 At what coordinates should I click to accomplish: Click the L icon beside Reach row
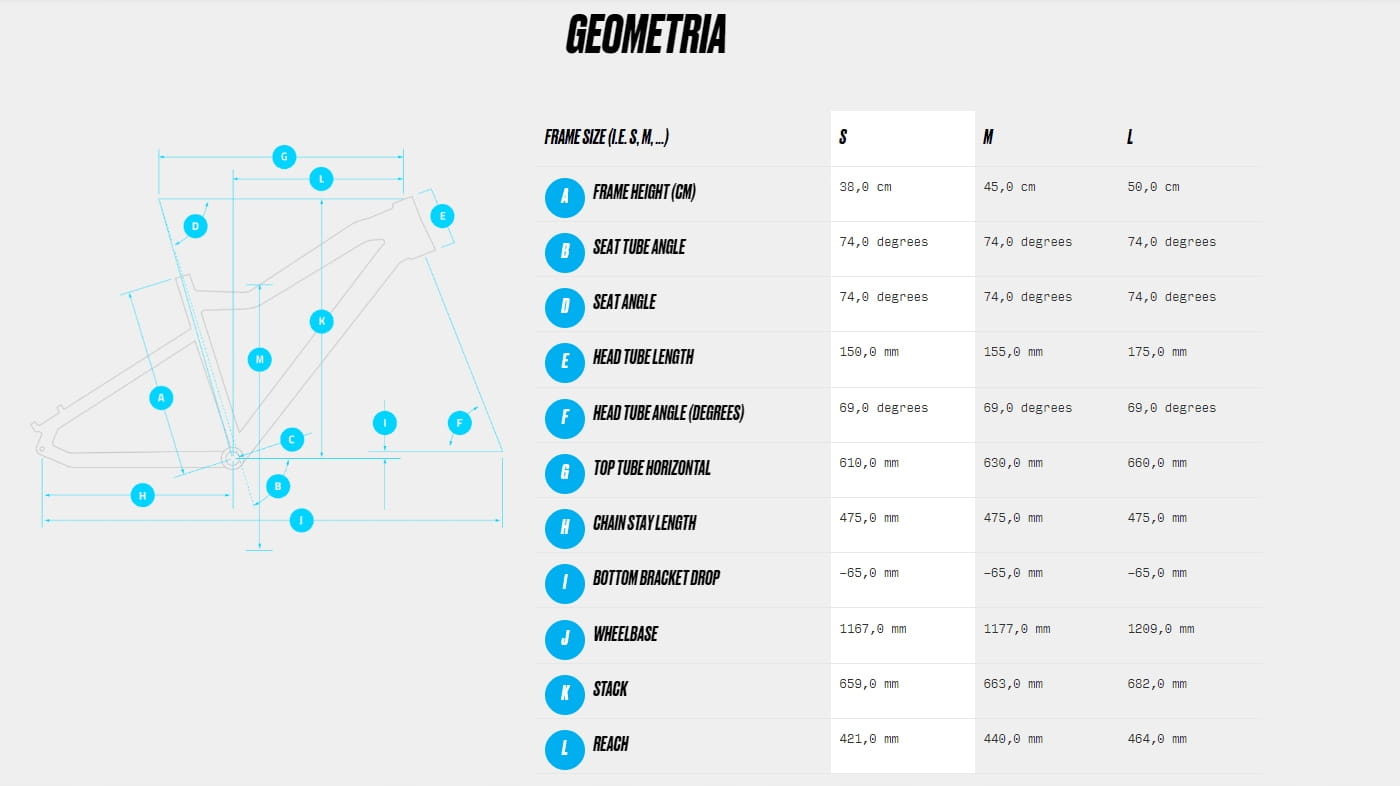click(565, 747)
